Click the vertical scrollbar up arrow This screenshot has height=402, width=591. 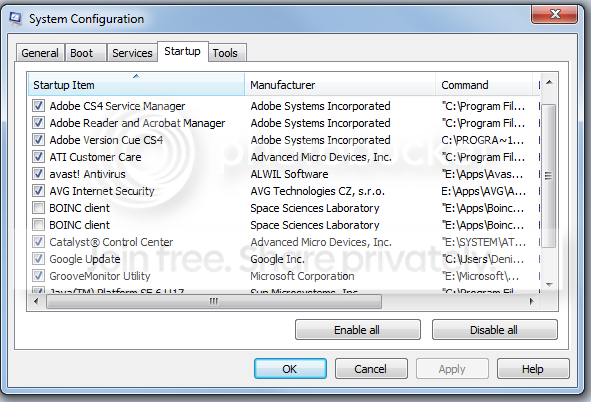coord(549,82)
